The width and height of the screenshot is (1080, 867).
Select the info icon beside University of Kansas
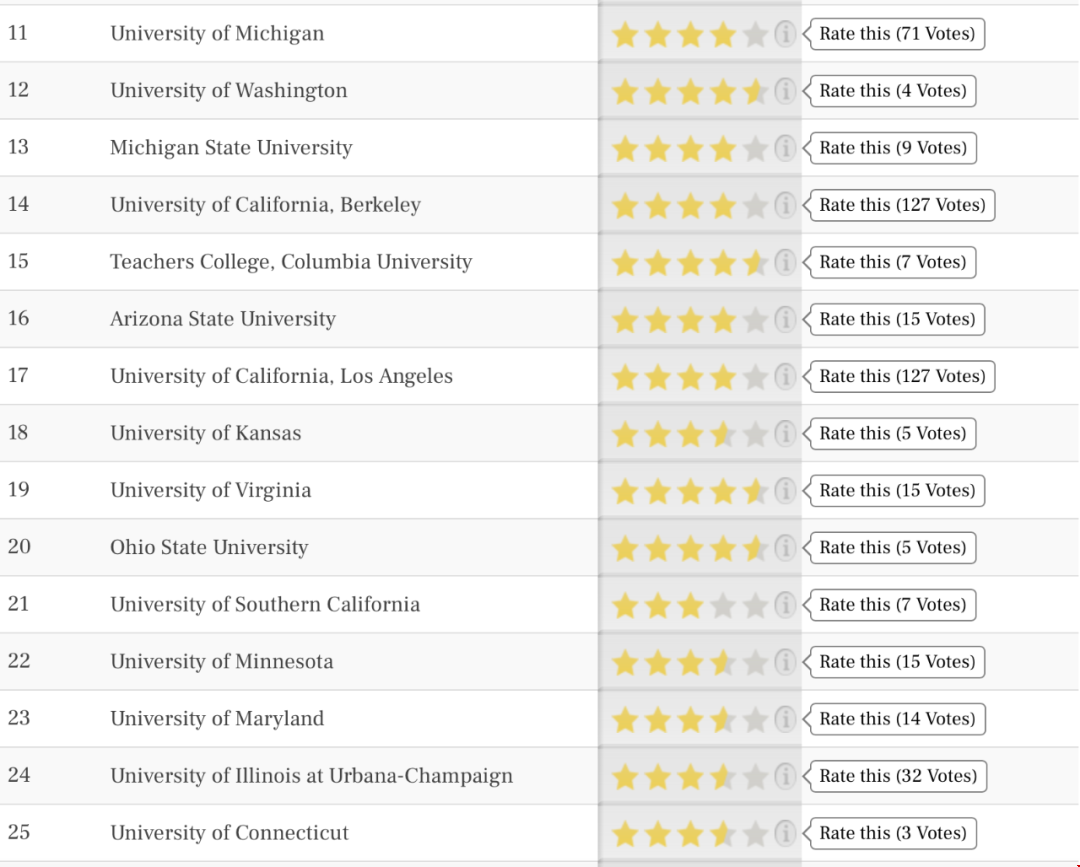[785, 434]
